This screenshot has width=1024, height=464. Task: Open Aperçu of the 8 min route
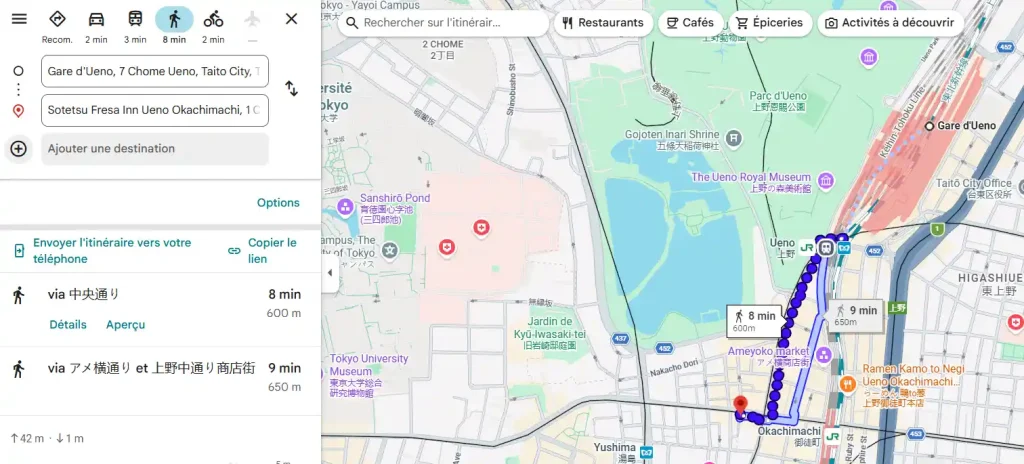125,325
